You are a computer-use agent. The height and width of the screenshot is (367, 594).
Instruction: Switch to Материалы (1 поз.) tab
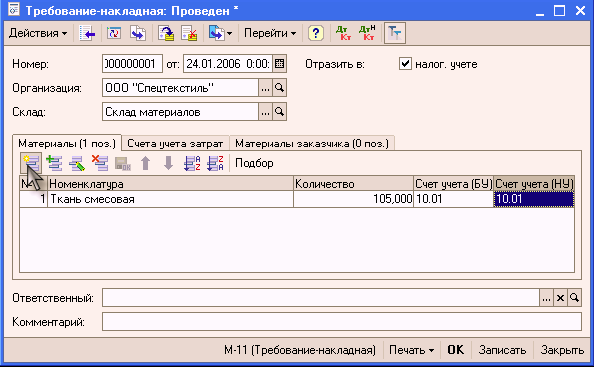(x=67, y=144)
